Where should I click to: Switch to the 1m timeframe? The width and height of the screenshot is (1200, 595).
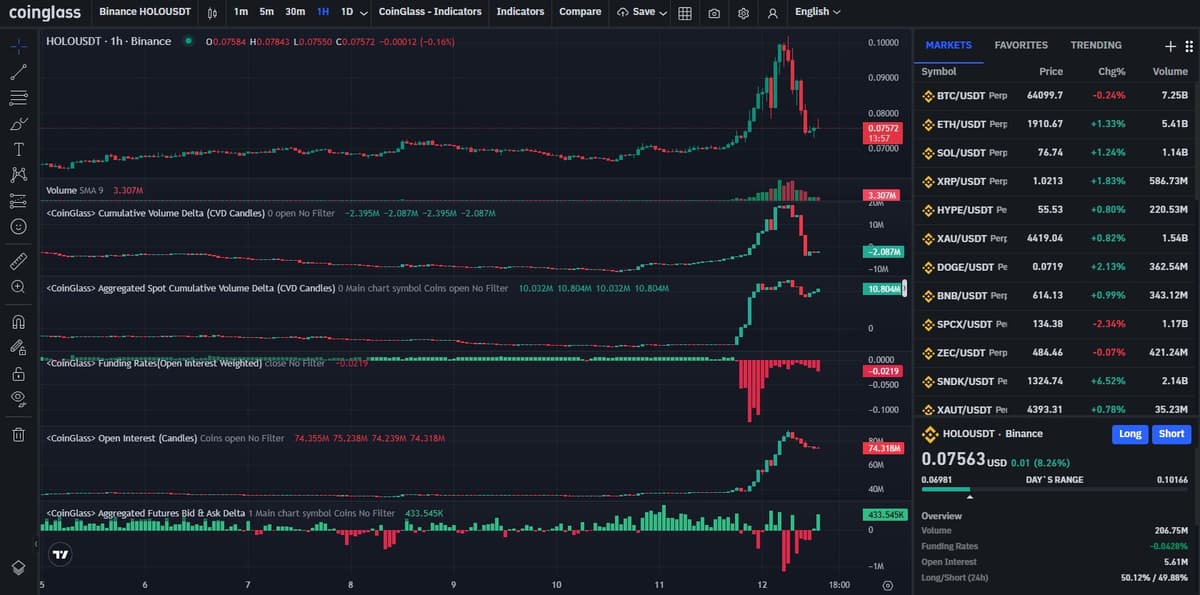tap(241, 12)
